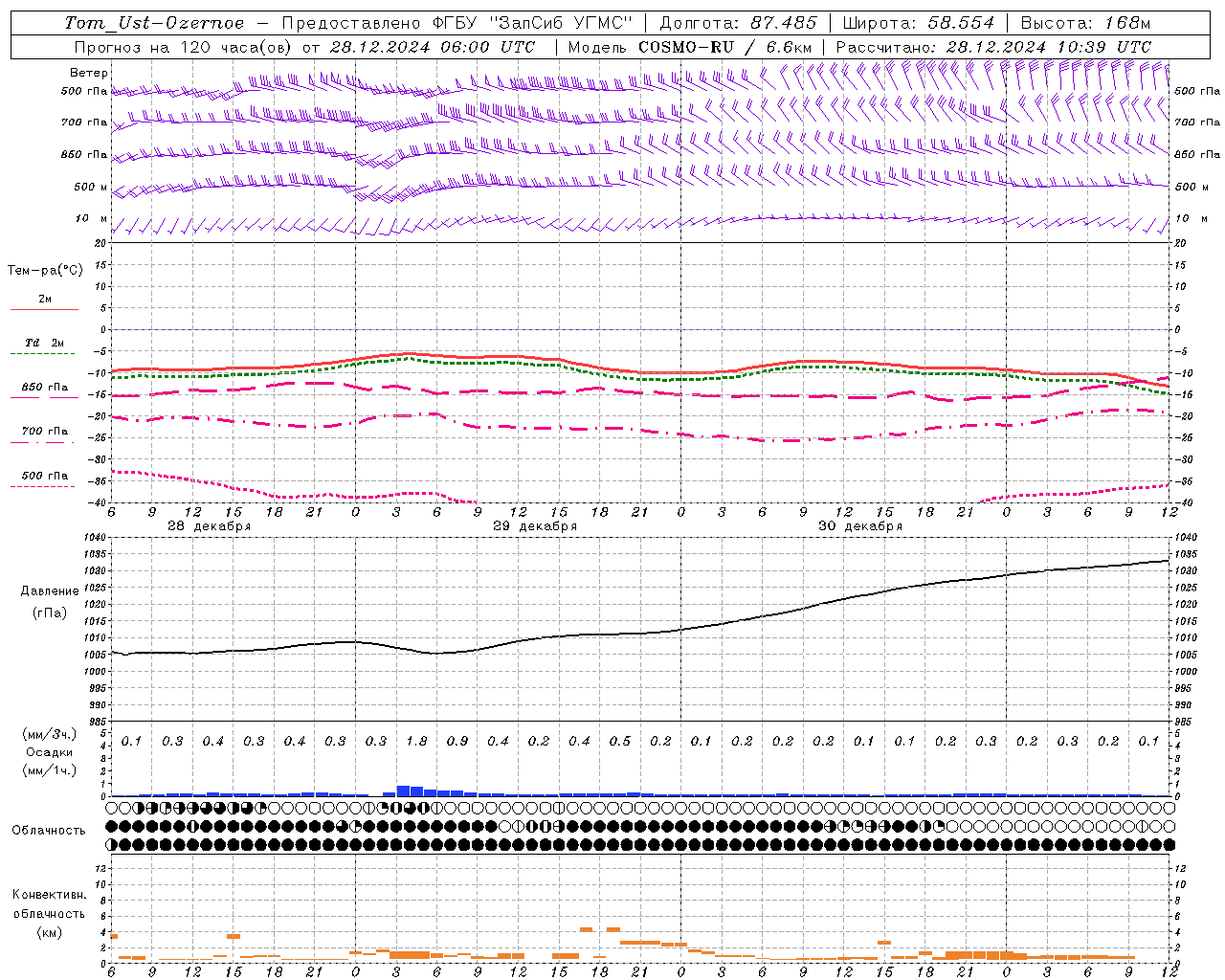Viewport: 1225px width, 980px height.
Task: Click the 0.9 precipitation value
Action: point(457,742)
